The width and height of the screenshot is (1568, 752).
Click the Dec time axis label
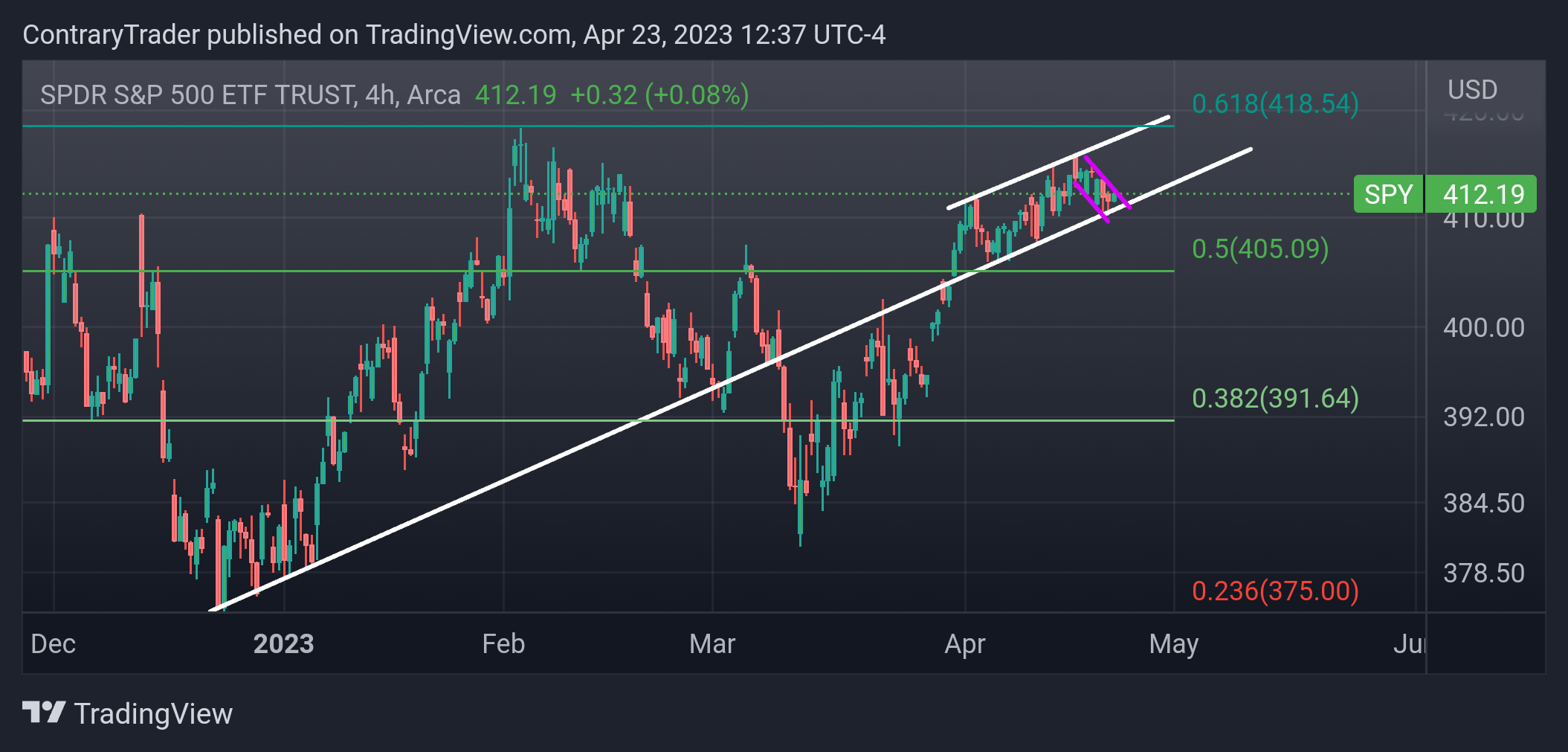53,643
